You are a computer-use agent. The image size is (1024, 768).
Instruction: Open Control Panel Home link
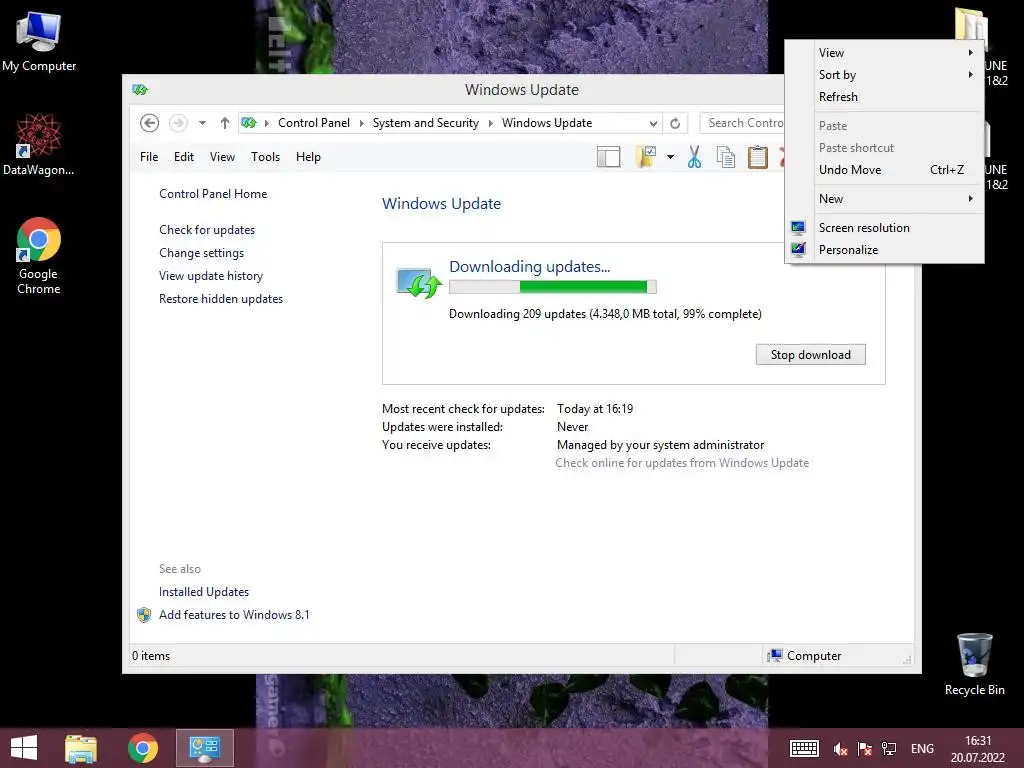click(x=213, y=194)
